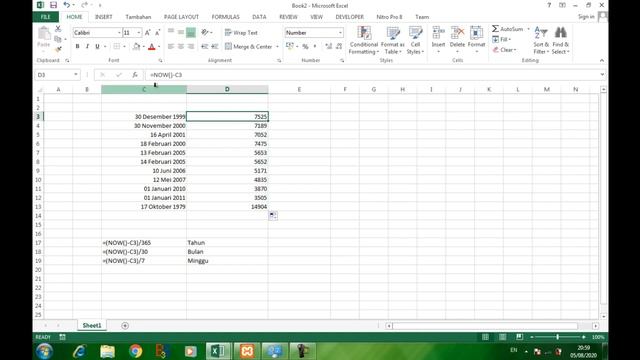Click the Copy icon in Clipboard group
Image resolution: width=640 pixels, height=360 pixels.
pyautogui.click(x=58, y=39)
